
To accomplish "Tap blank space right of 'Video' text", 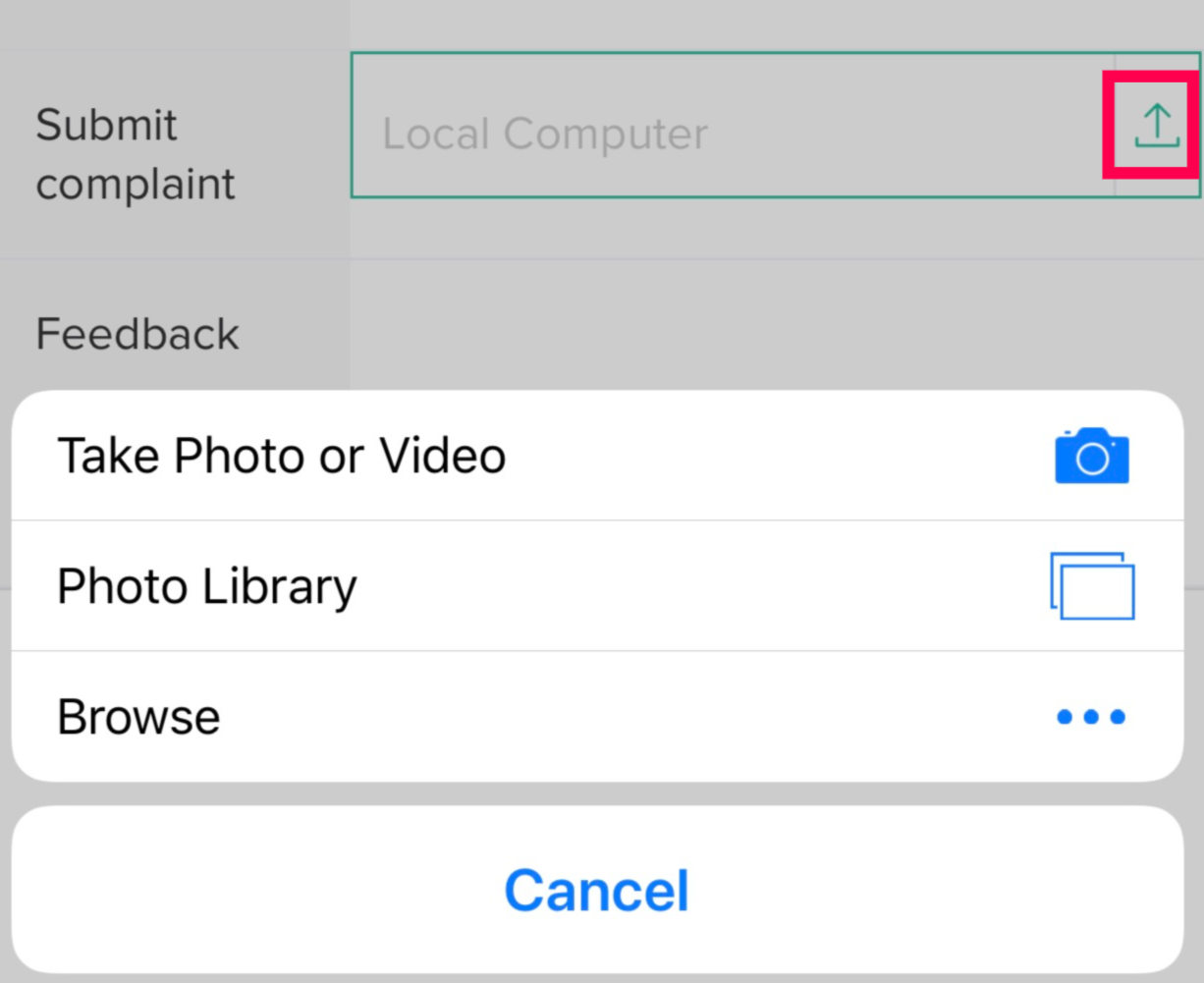I will [x=766, y=456].
